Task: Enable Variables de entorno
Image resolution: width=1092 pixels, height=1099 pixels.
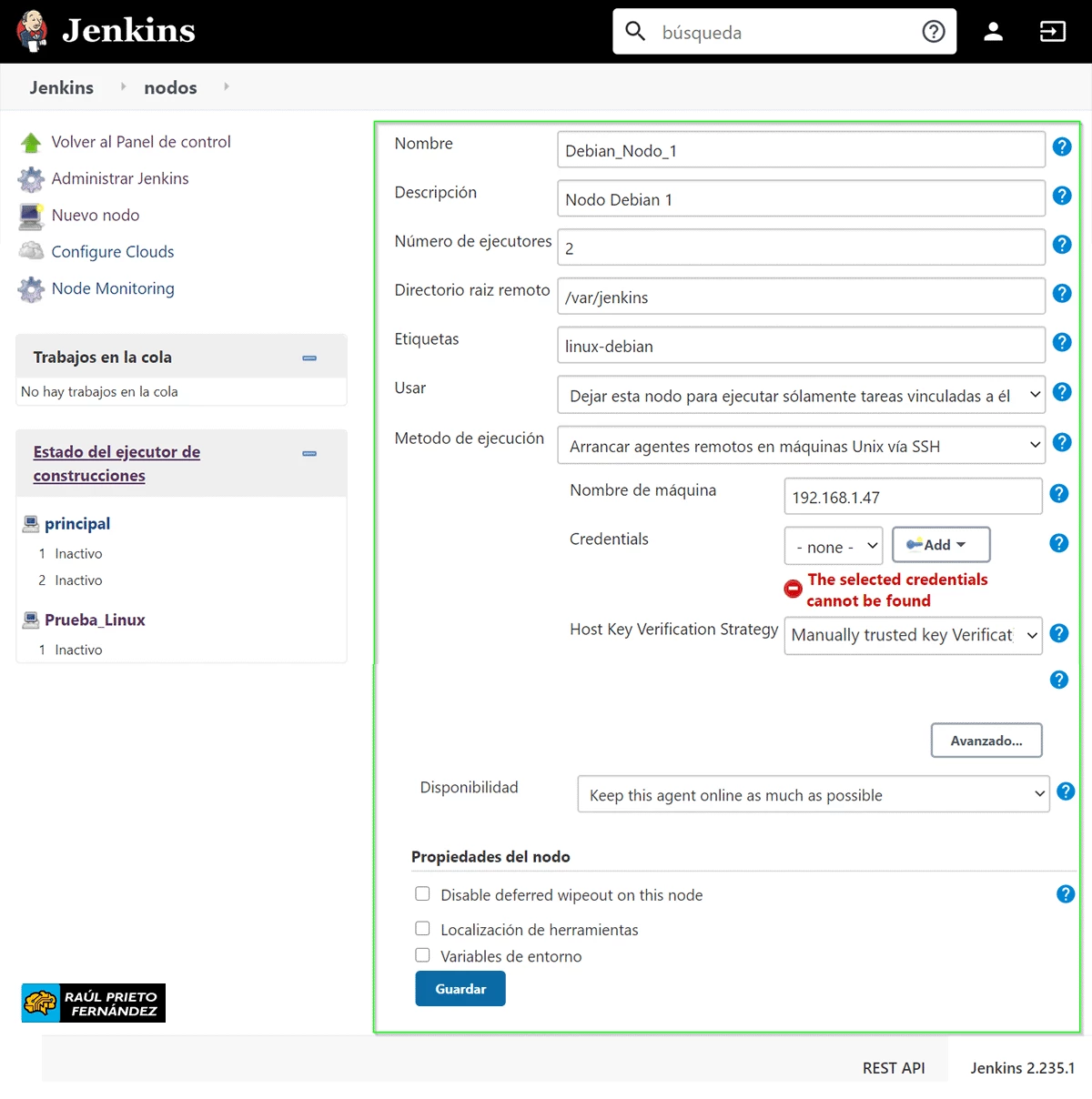Action: tap(422, 954)
